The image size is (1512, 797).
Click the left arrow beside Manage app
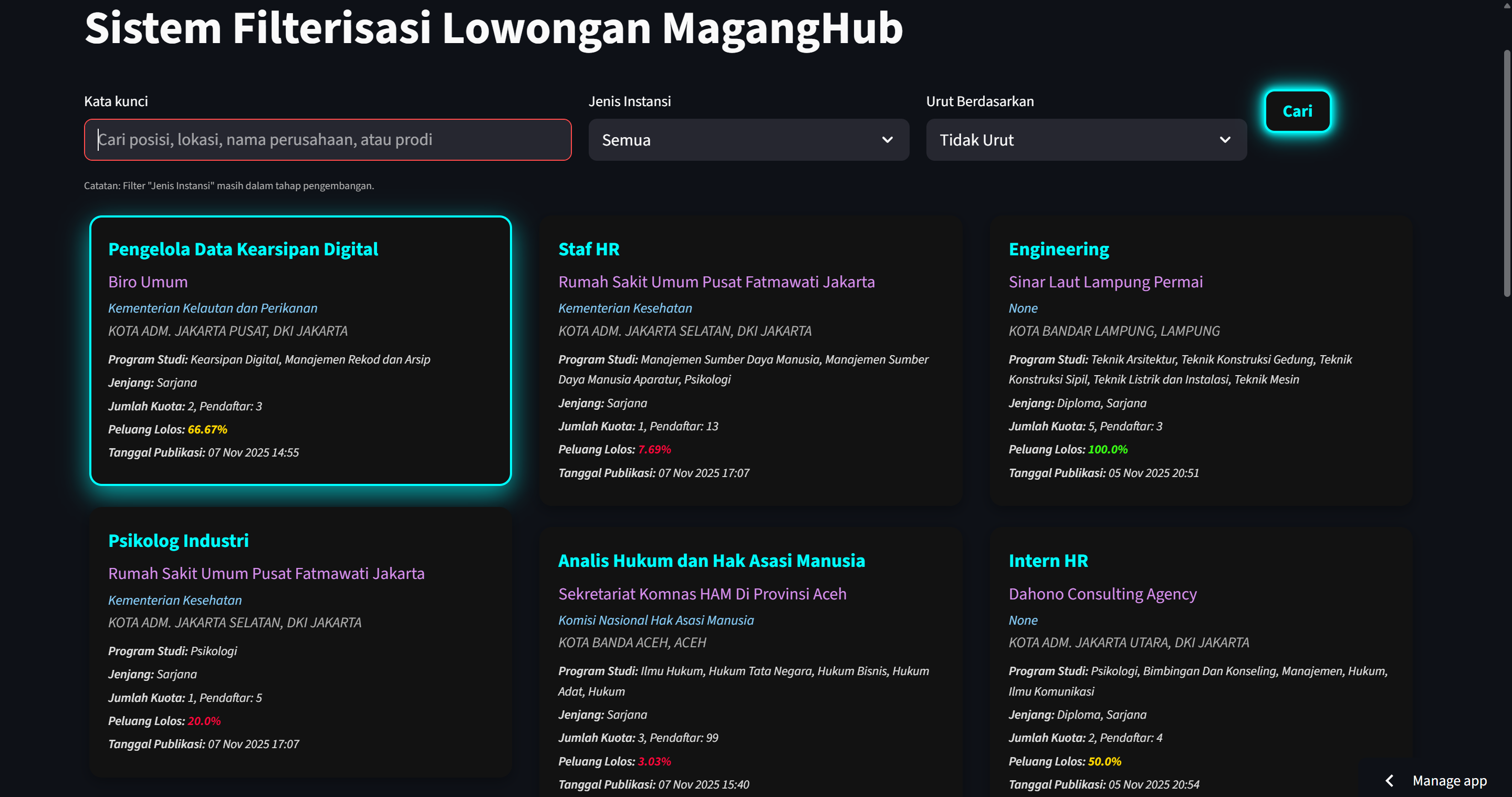point(1389,780)
